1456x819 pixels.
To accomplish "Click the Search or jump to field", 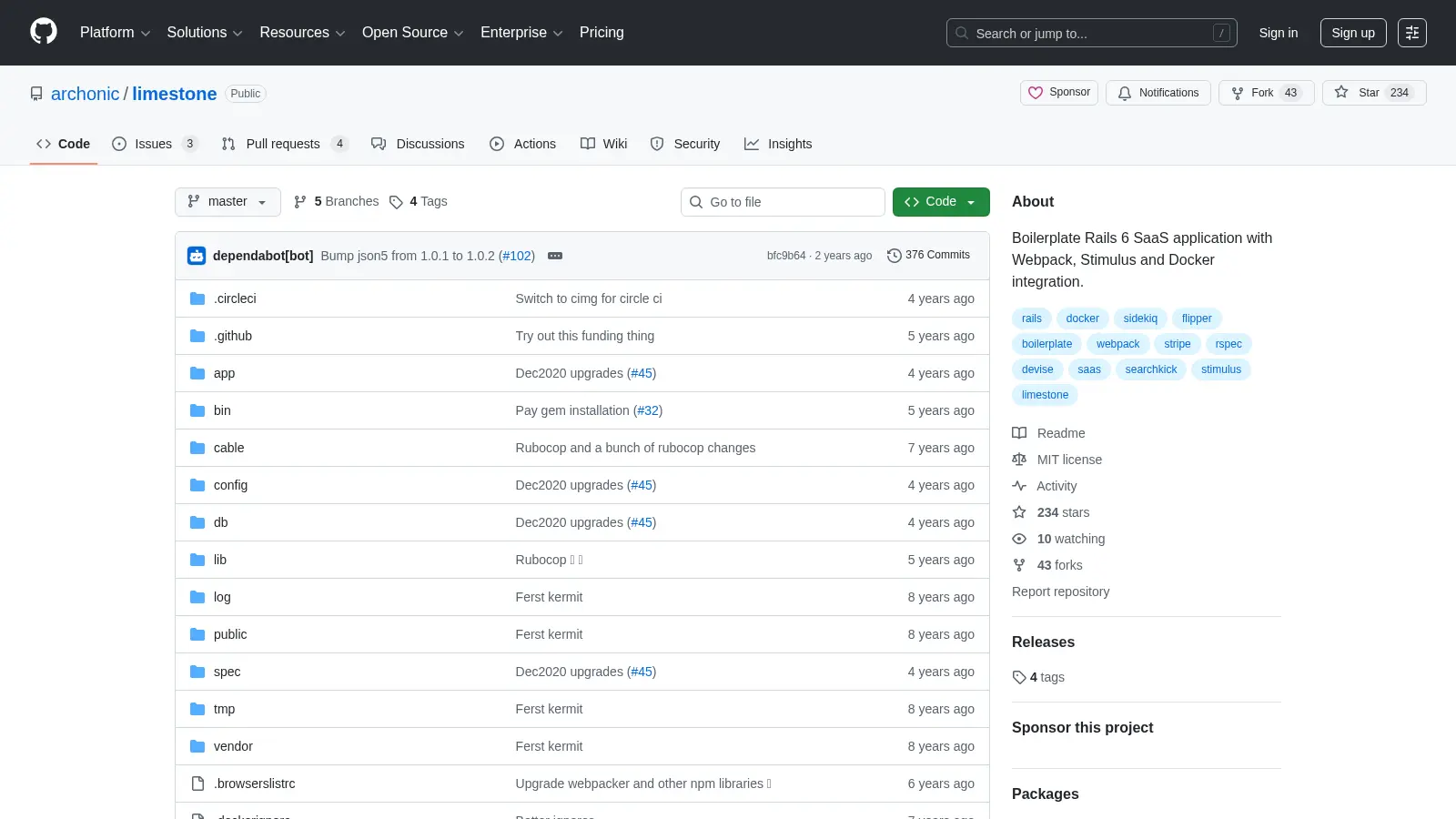I will pos(1091,33).
